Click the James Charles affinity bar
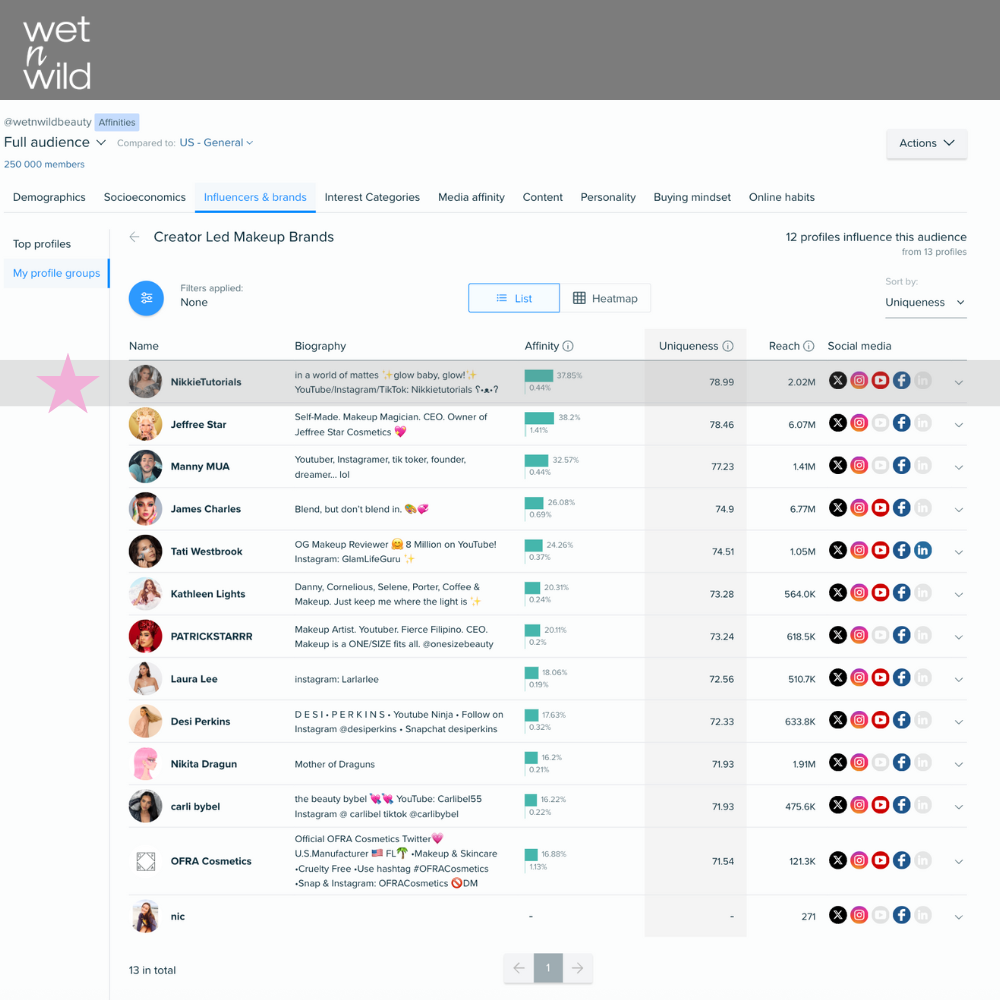This screenshot has width=1000, height=1000. pyautogui.click(x=534, y=503)
